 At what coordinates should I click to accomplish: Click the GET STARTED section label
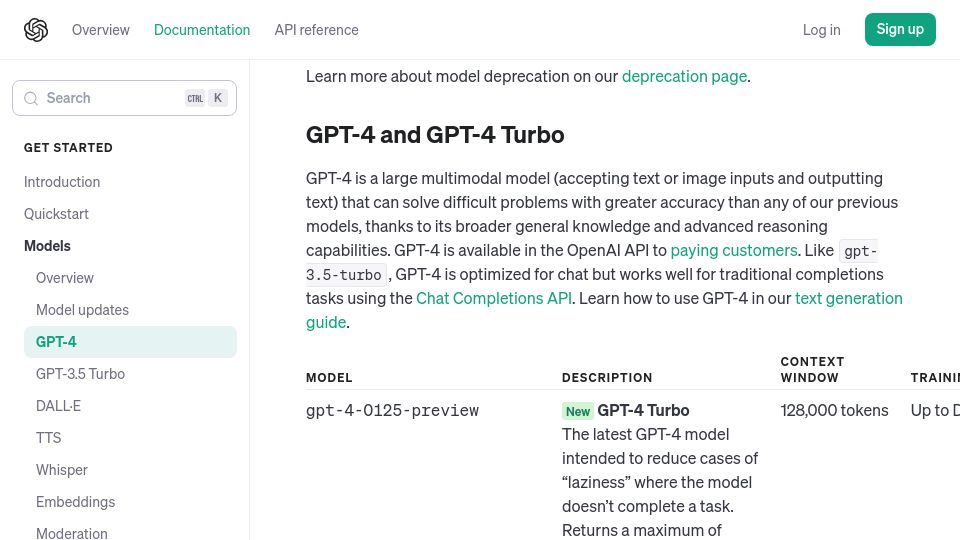68,148
